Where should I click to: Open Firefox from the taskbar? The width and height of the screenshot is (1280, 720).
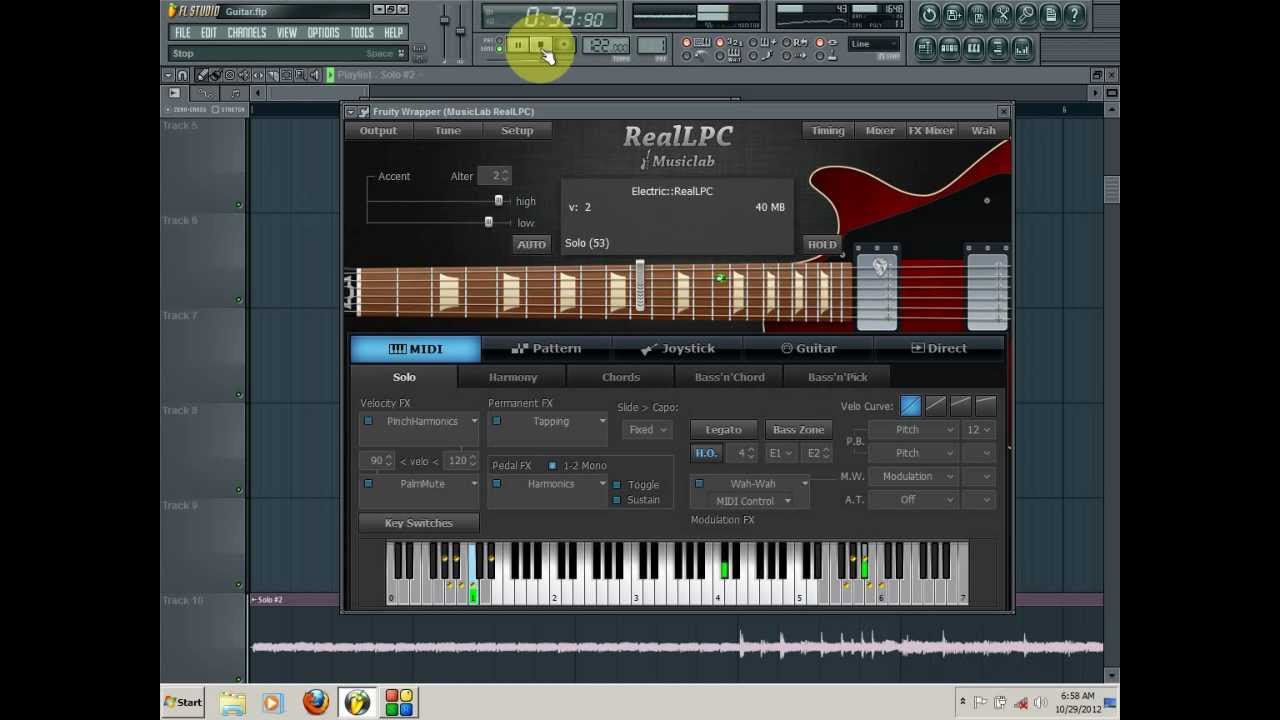pos(316,702)
